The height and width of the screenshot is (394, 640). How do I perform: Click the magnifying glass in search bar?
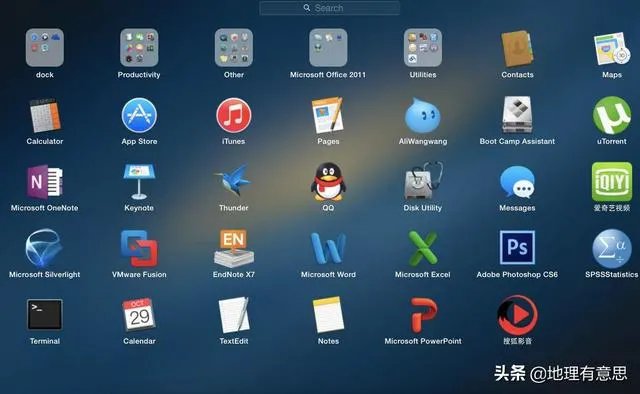(307, 7)
